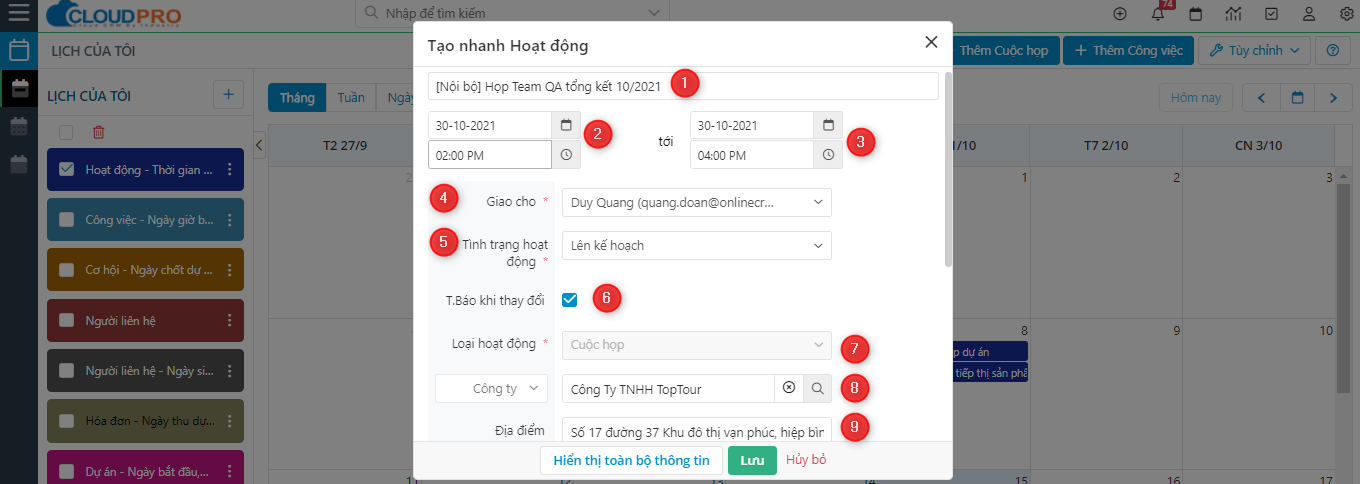Open the start date calendar picker
1360x484 pixels.
click(x=566, y=126)
